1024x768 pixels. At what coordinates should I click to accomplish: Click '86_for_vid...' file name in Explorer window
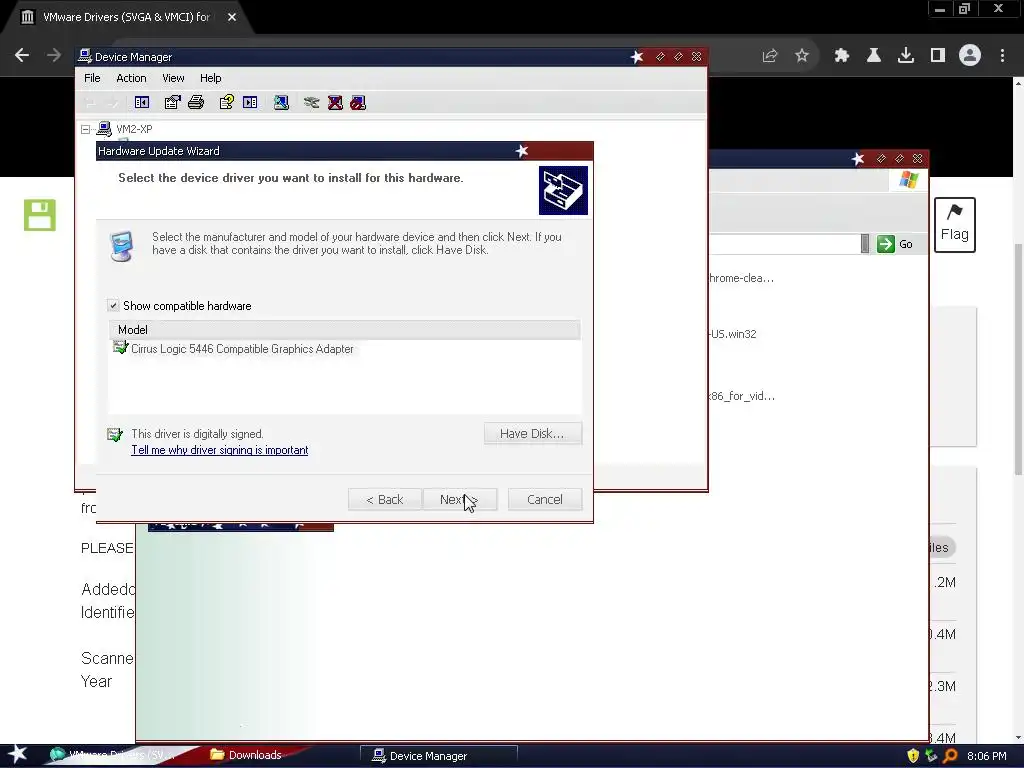coord(742,396)
